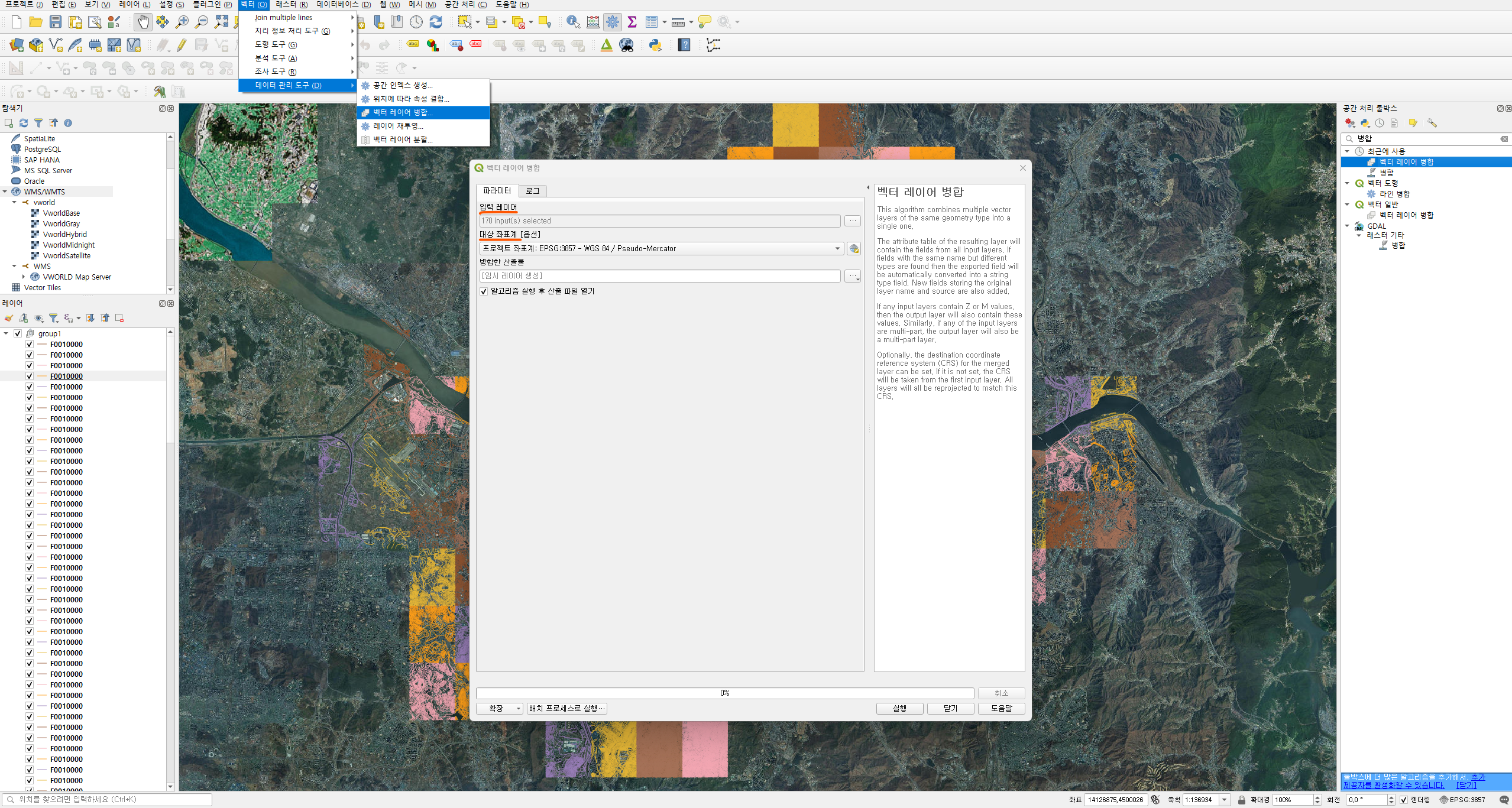1512x808 pixels.
Task: Select the Pan Map hand tool
Action: tap(143, 22)
